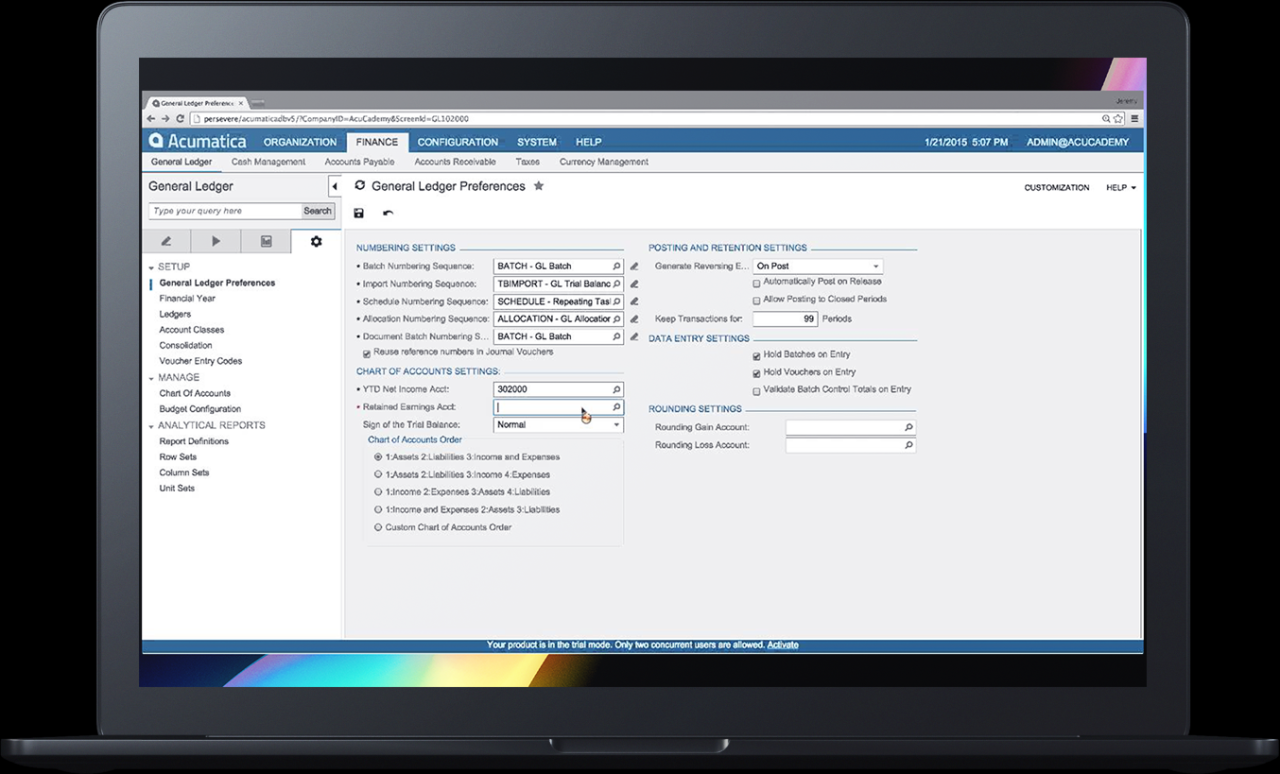Screen dimensions: 1280x774
Task: Click the pencil edit icon beside Batch Numbering Sequence
Action: [x=634, y=265]
